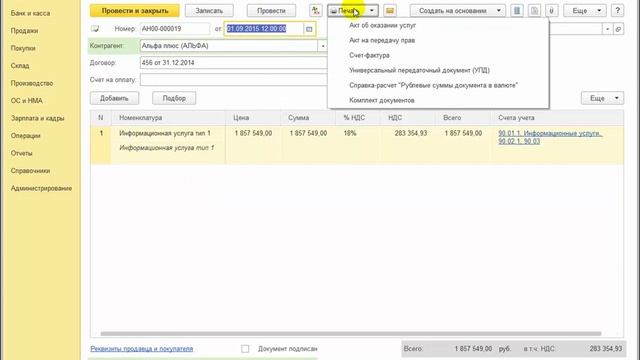Click the Договор field 456 от 31.12.2014
This screenshot has height=360, width=640.
click(233, 63)
